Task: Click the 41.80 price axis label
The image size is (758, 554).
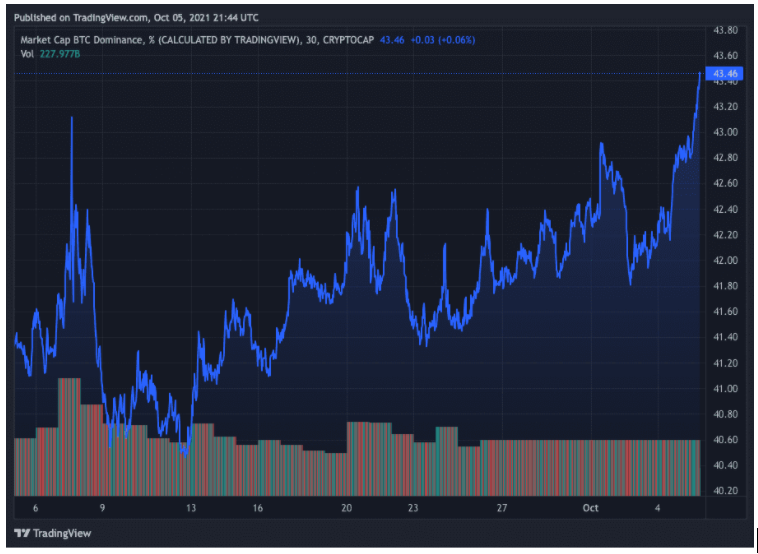Action: [725, 286]
